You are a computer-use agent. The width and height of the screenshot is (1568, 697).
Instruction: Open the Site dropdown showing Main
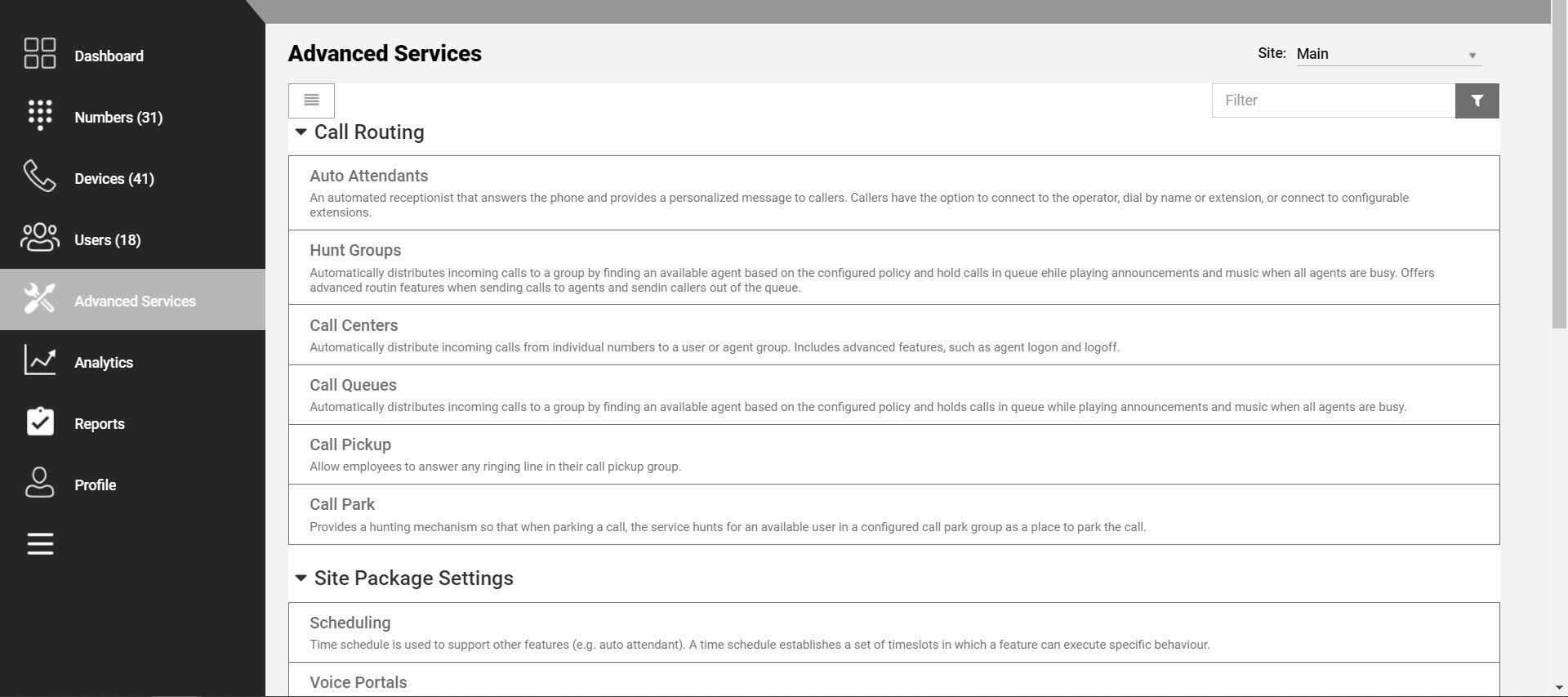[1388, 54]
